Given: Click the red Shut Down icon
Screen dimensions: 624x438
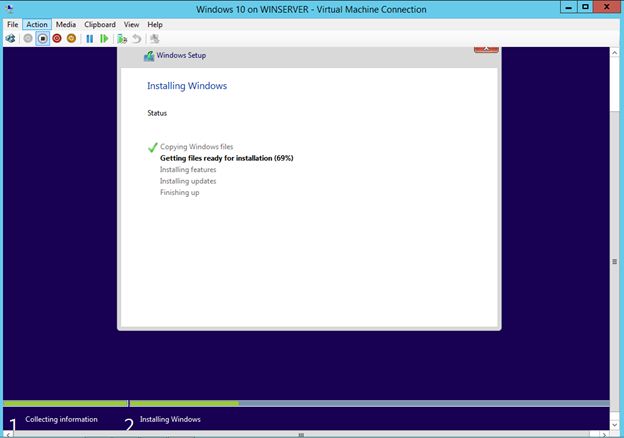Looking at the screenshot, I should (57, 39).
